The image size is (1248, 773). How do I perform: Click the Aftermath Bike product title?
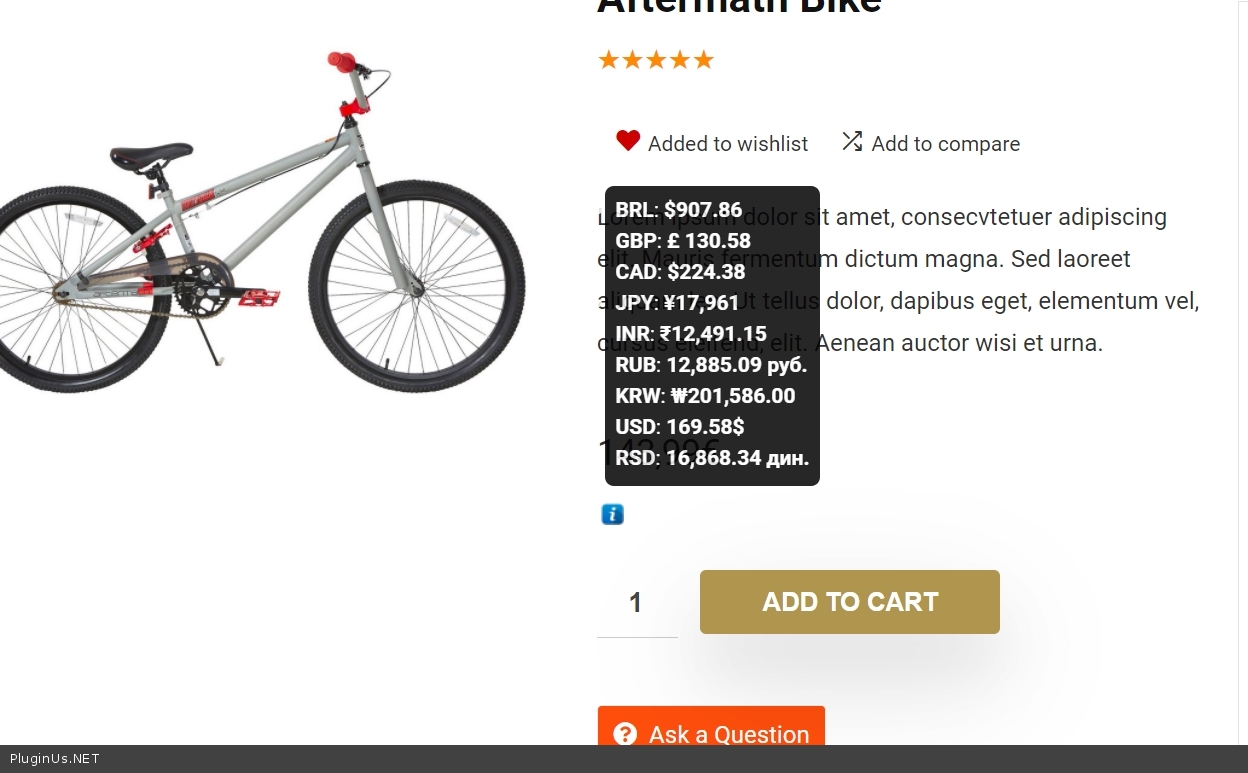click(739, 6)
